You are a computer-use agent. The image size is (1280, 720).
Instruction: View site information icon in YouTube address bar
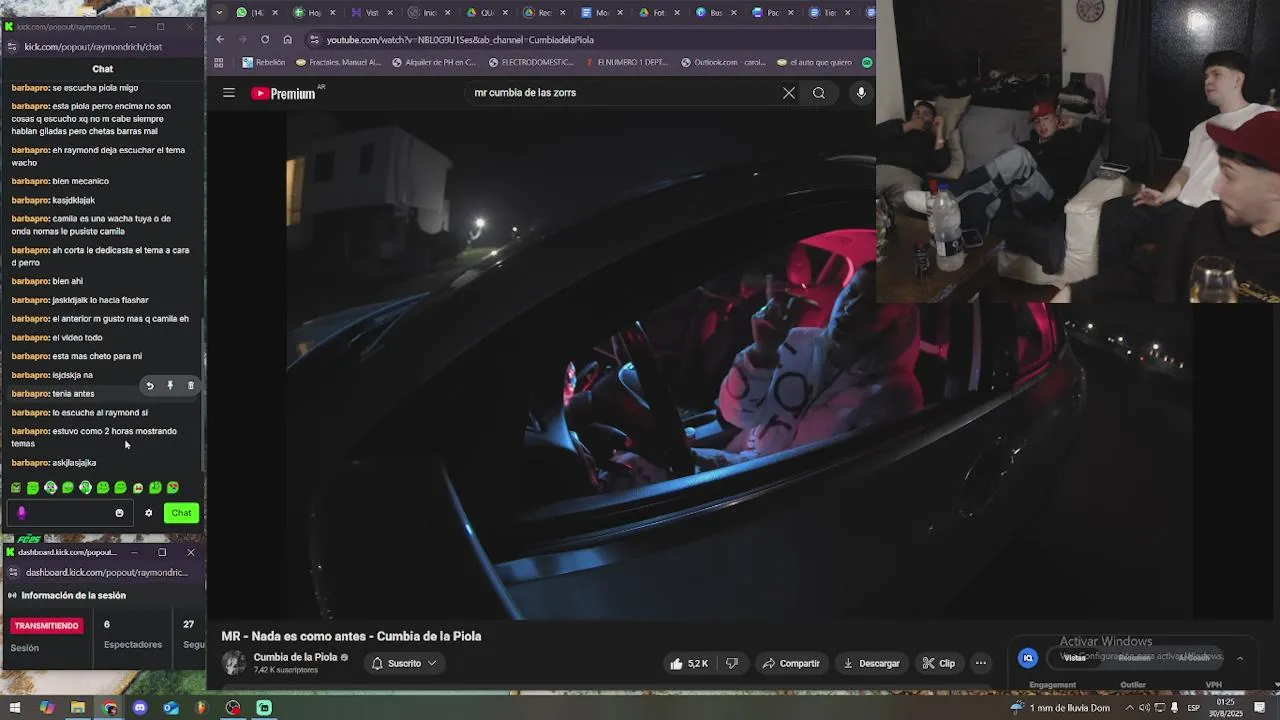314,39
